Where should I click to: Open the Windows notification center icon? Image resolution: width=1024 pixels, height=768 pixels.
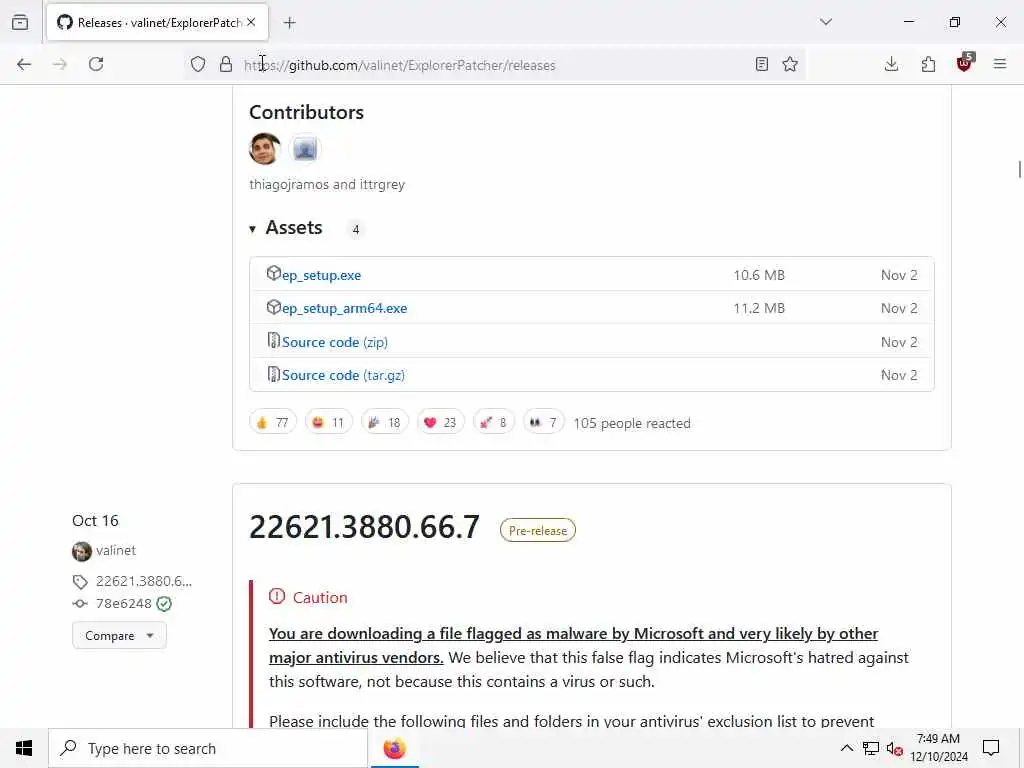coord(991,748)
